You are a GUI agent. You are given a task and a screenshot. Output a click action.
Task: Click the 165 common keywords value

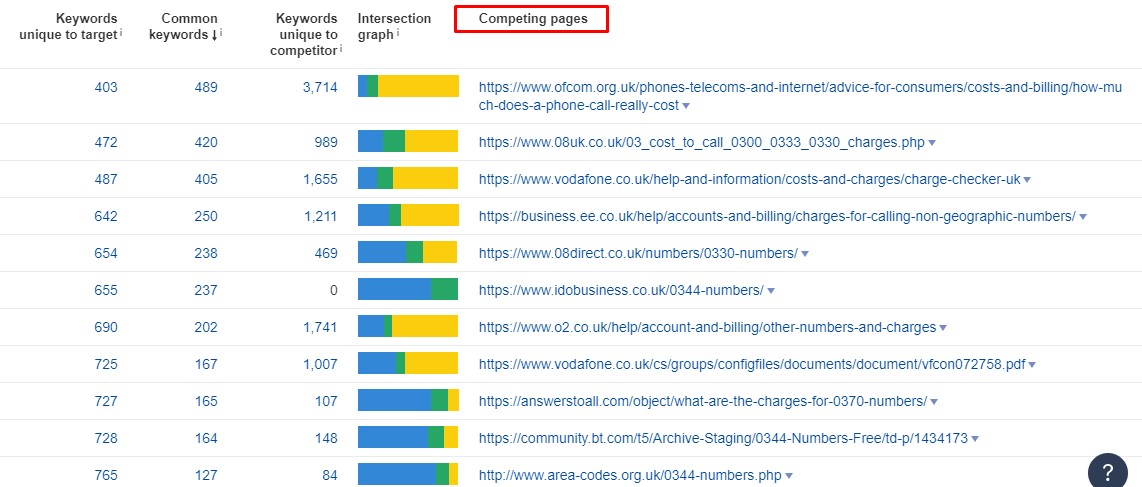coord(206,402)
